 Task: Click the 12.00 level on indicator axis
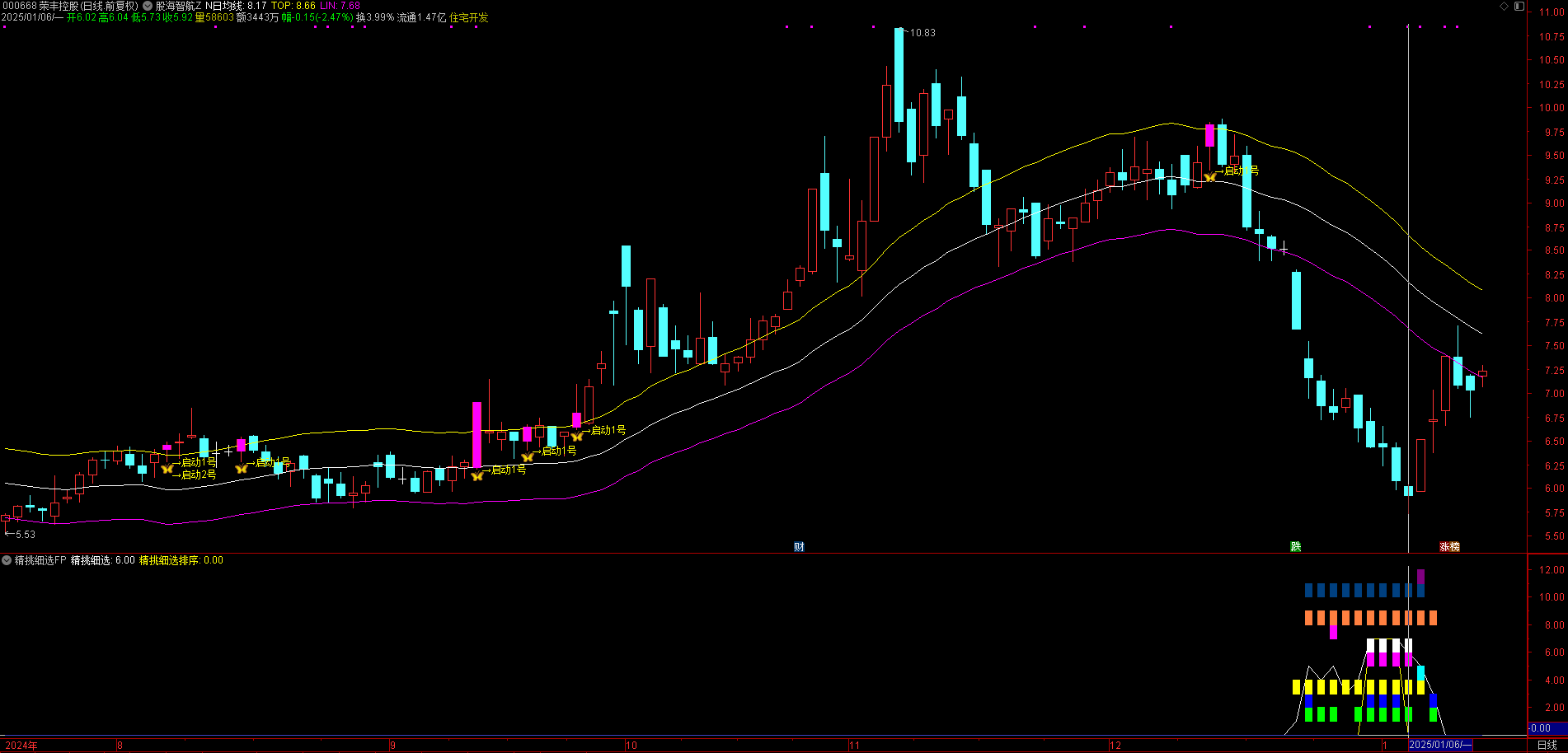tap(1552, 570)
